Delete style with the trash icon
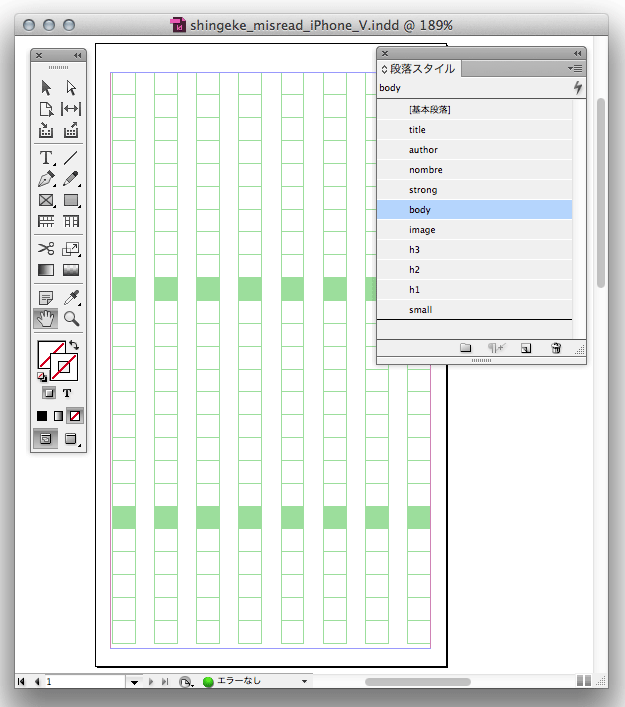This screenshot has width=625, height=707. coord(556,348)
